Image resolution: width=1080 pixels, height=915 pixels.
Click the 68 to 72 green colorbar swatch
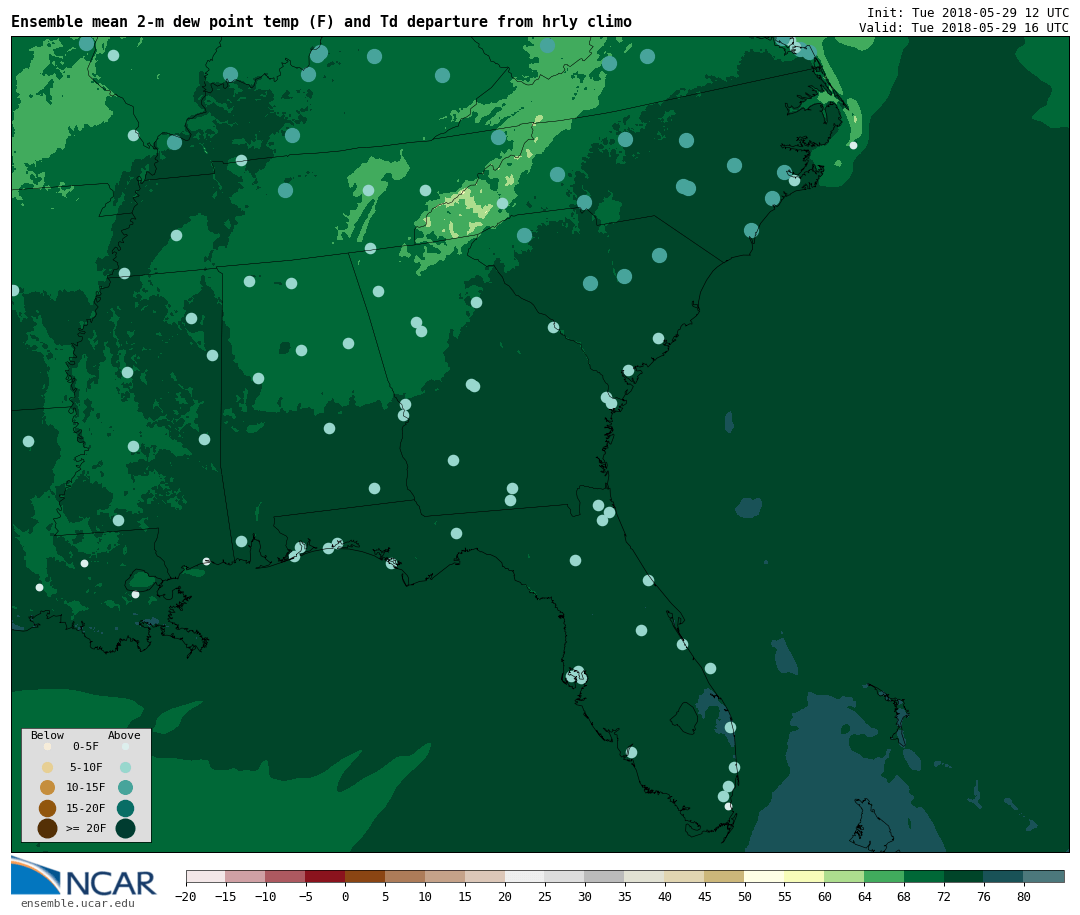tap(924, 876)
